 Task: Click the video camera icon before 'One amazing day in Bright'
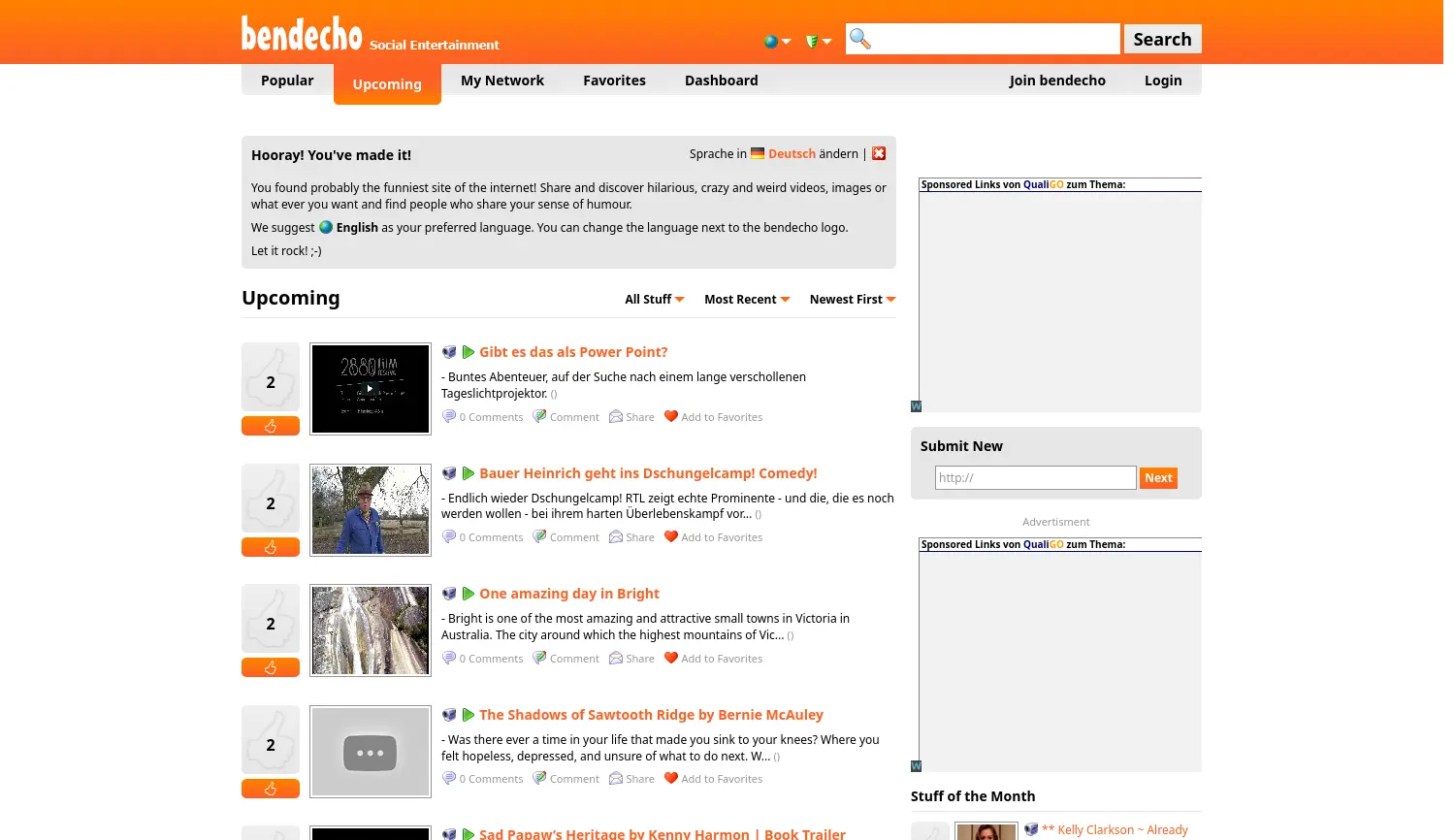click(449, 593)
